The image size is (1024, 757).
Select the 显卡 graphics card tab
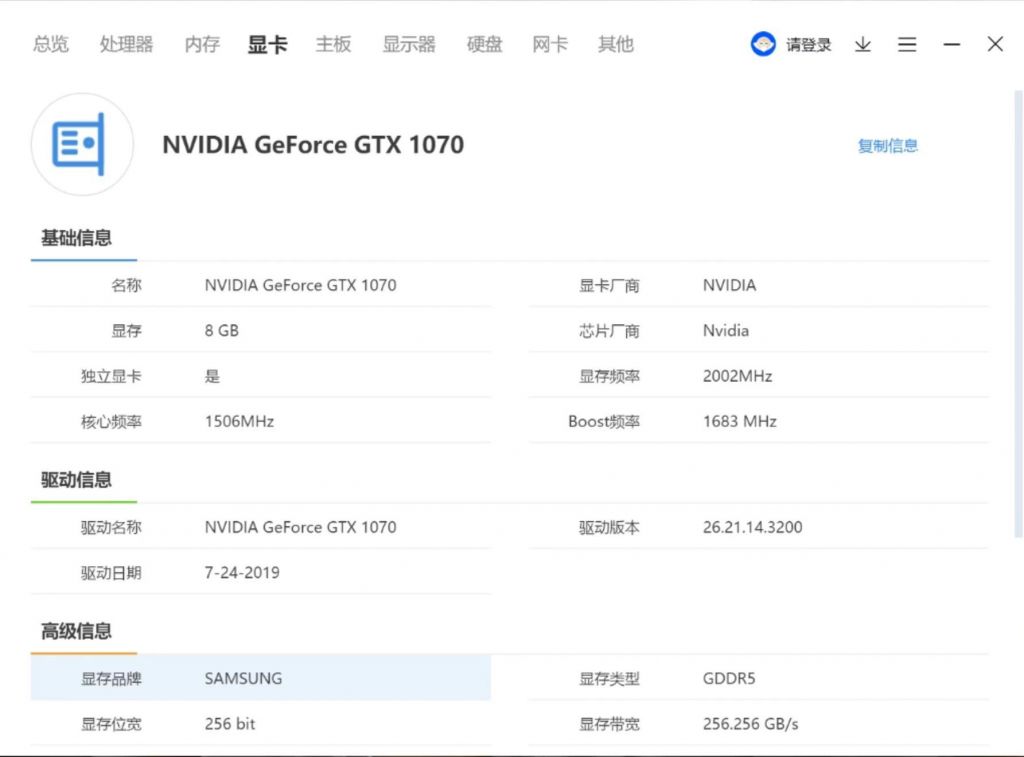(266, 44)
